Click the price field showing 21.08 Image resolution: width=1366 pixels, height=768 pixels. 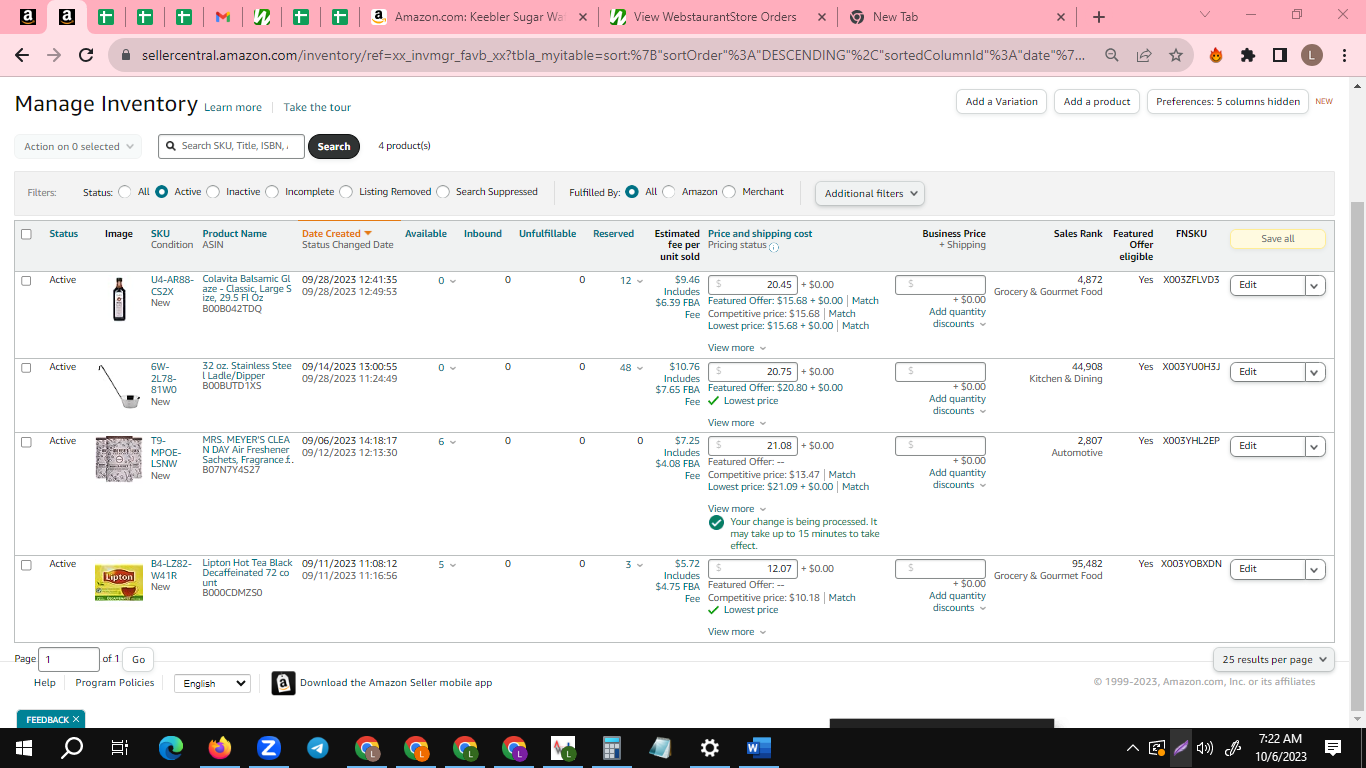point(753,446)
